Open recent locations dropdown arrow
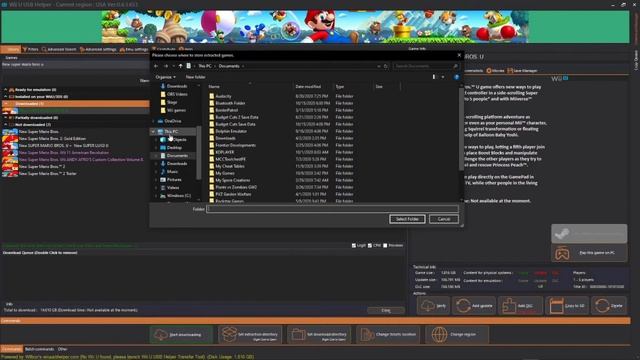The width and height of the screenshot is (640, 360). pos(173,66)
